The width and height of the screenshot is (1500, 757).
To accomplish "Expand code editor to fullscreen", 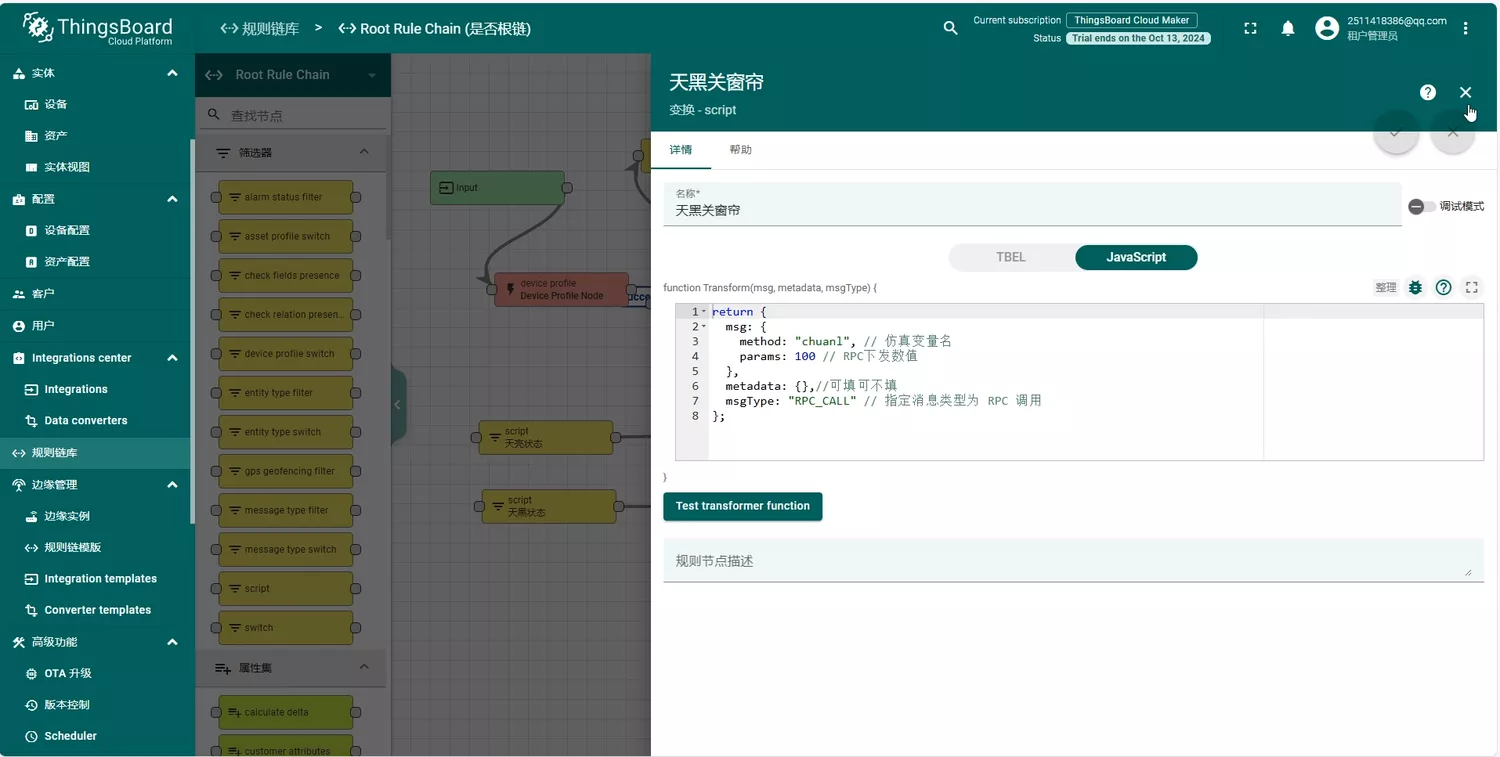I will pos(1471,288).
